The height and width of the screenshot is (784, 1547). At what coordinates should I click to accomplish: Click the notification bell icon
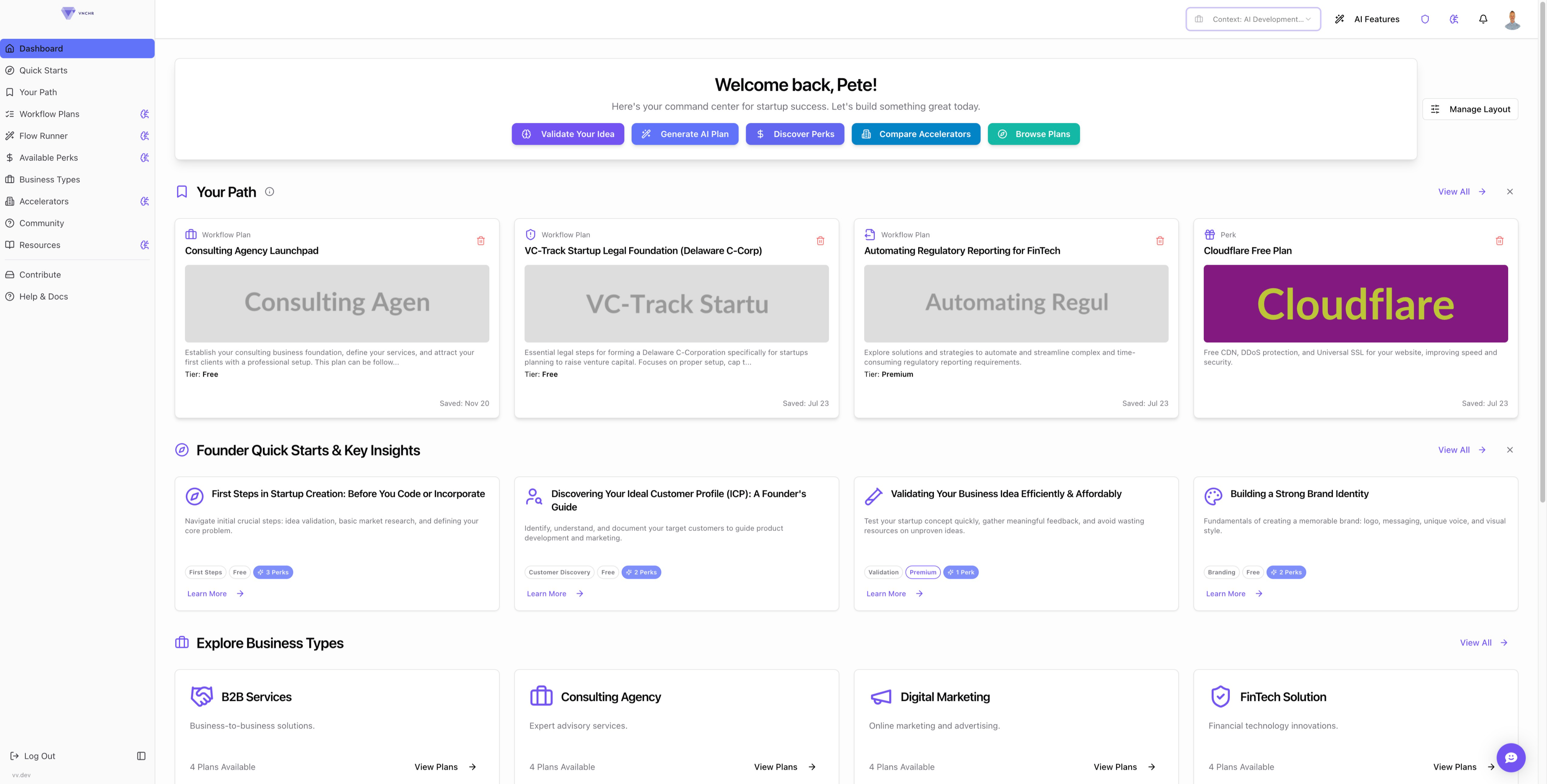1483,19
